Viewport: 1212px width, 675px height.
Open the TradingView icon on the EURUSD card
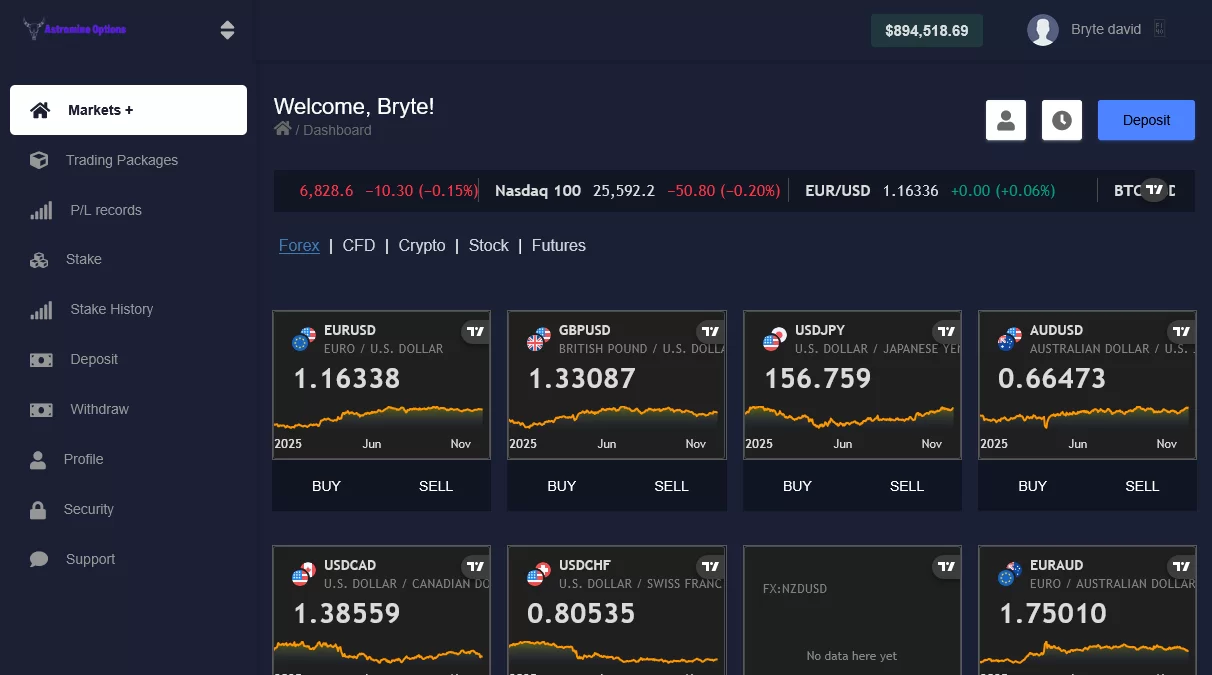(475, 331)
